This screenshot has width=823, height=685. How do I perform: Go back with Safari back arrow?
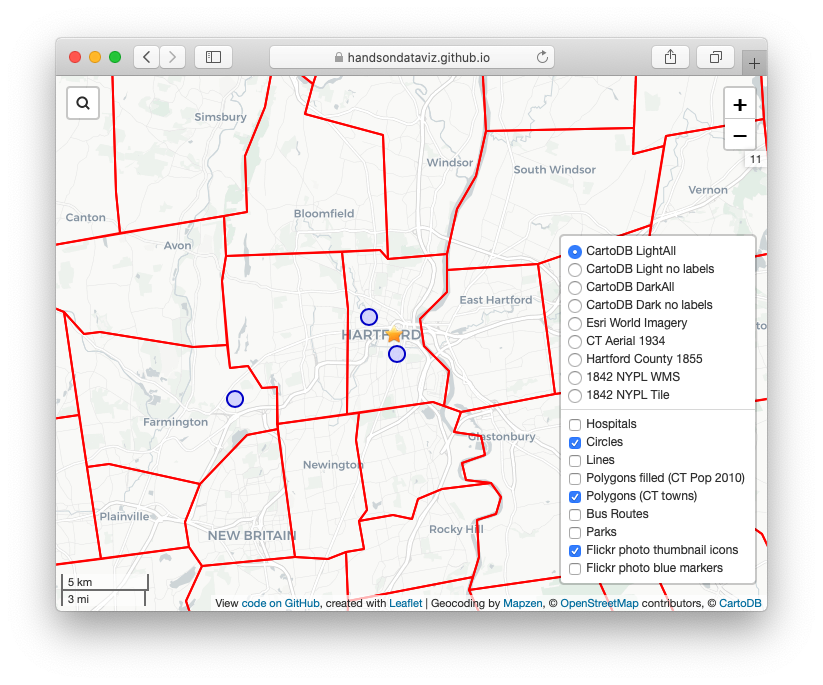click(146, 57)
